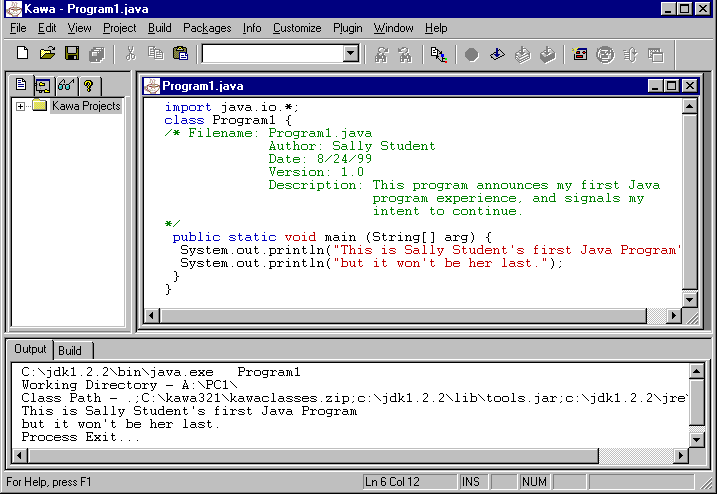Viewport: 717px width, 494px height.
Task: Open the Window menu
Action: coord(394,28)
